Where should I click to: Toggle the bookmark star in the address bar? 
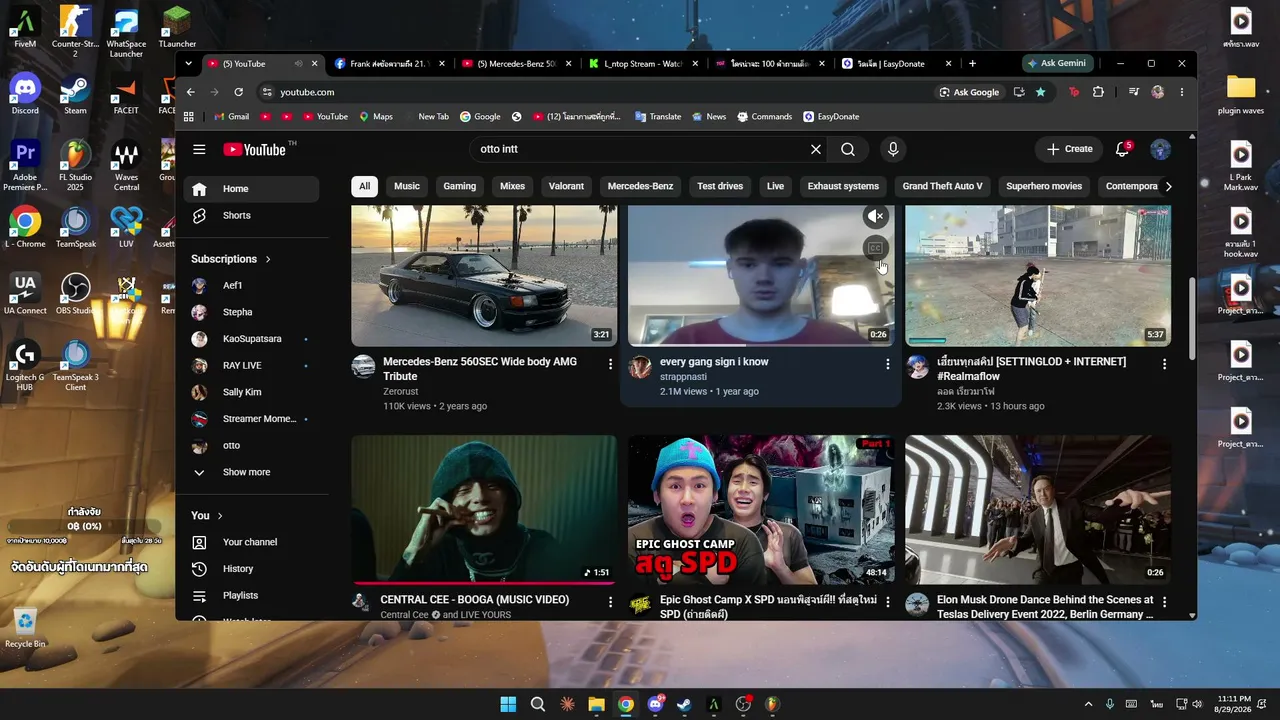point(1041,92)
